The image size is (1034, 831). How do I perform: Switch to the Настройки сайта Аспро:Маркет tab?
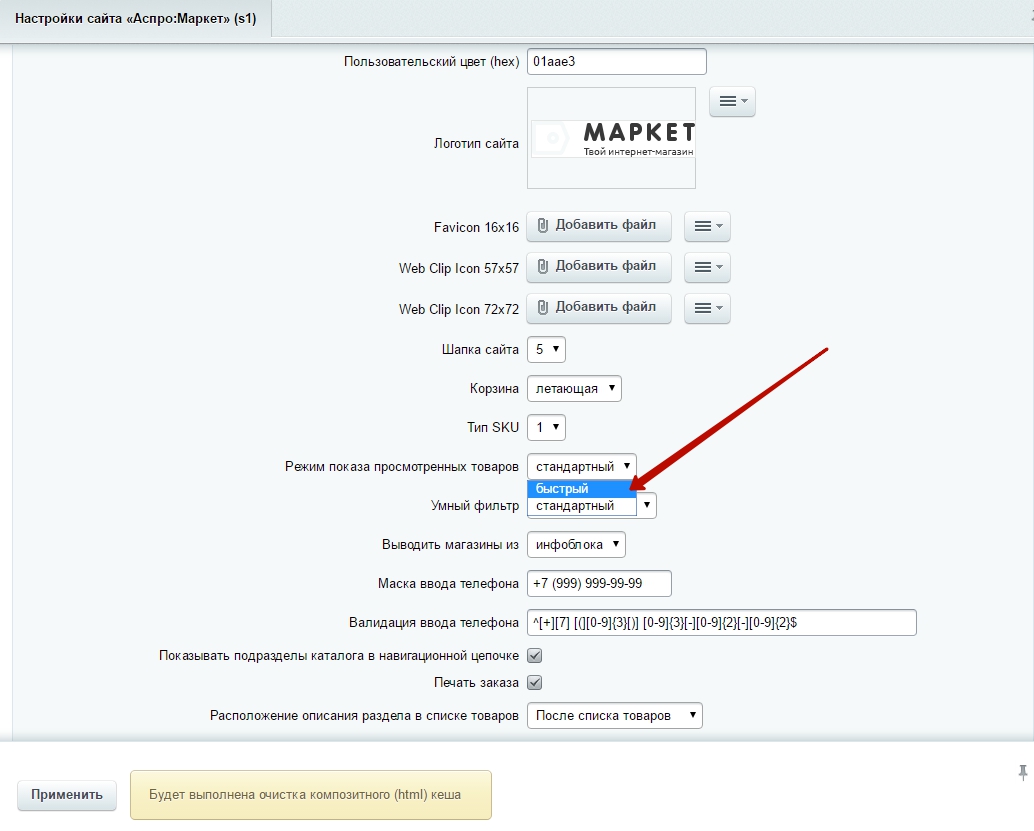pos(135,20)
